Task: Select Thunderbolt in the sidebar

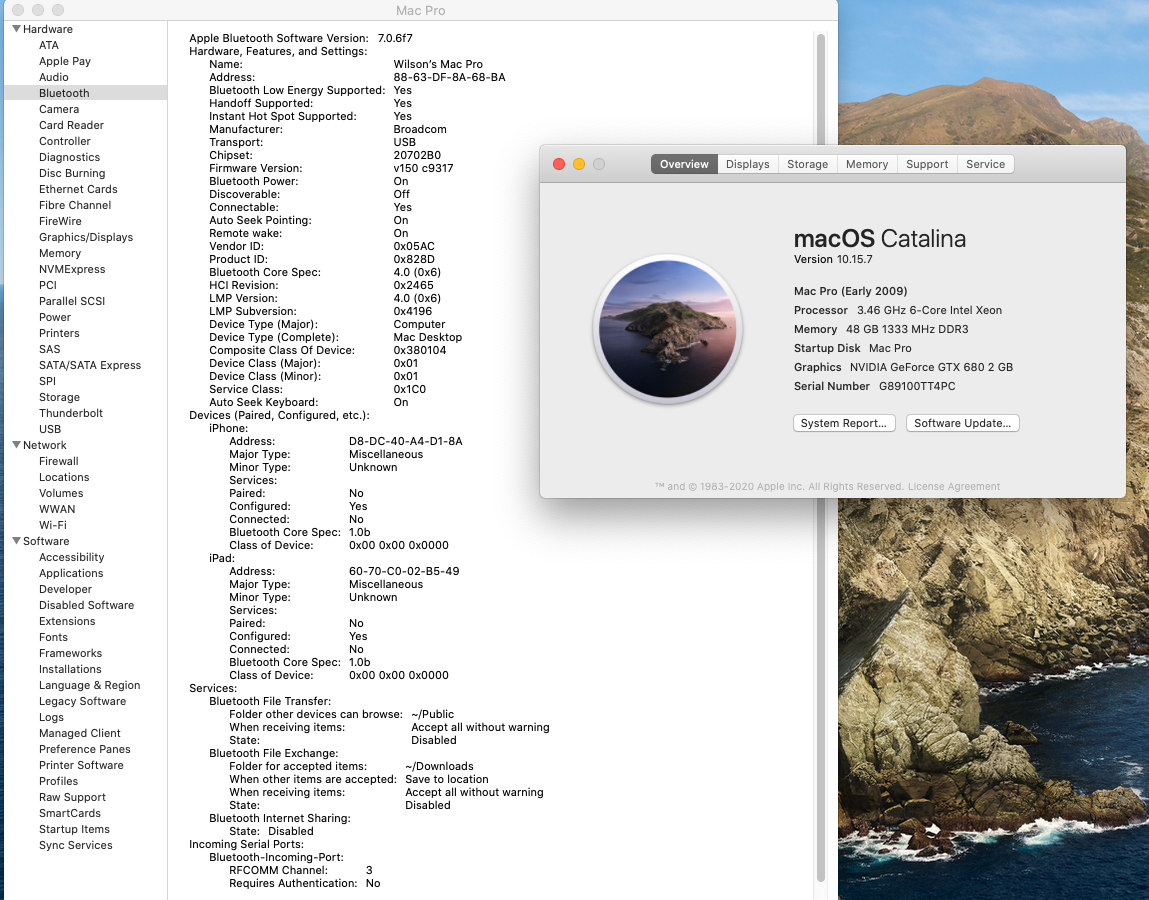Action: point(70,413)
